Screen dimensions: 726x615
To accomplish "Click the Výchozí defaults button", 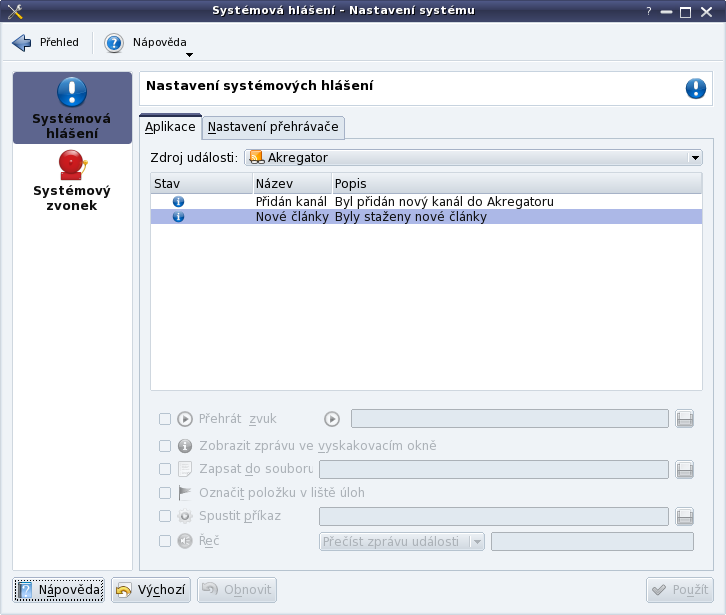I will 151,590.
